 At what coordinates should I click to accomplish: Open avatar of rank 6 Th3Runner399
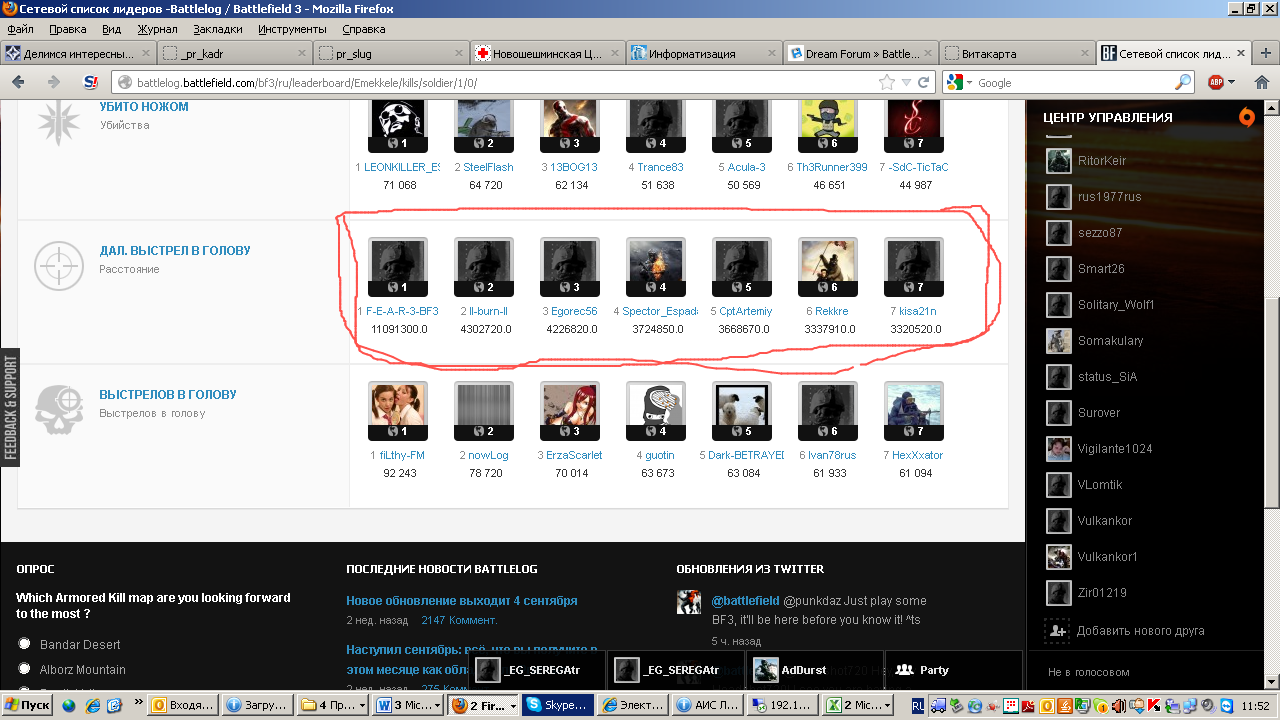828,125
